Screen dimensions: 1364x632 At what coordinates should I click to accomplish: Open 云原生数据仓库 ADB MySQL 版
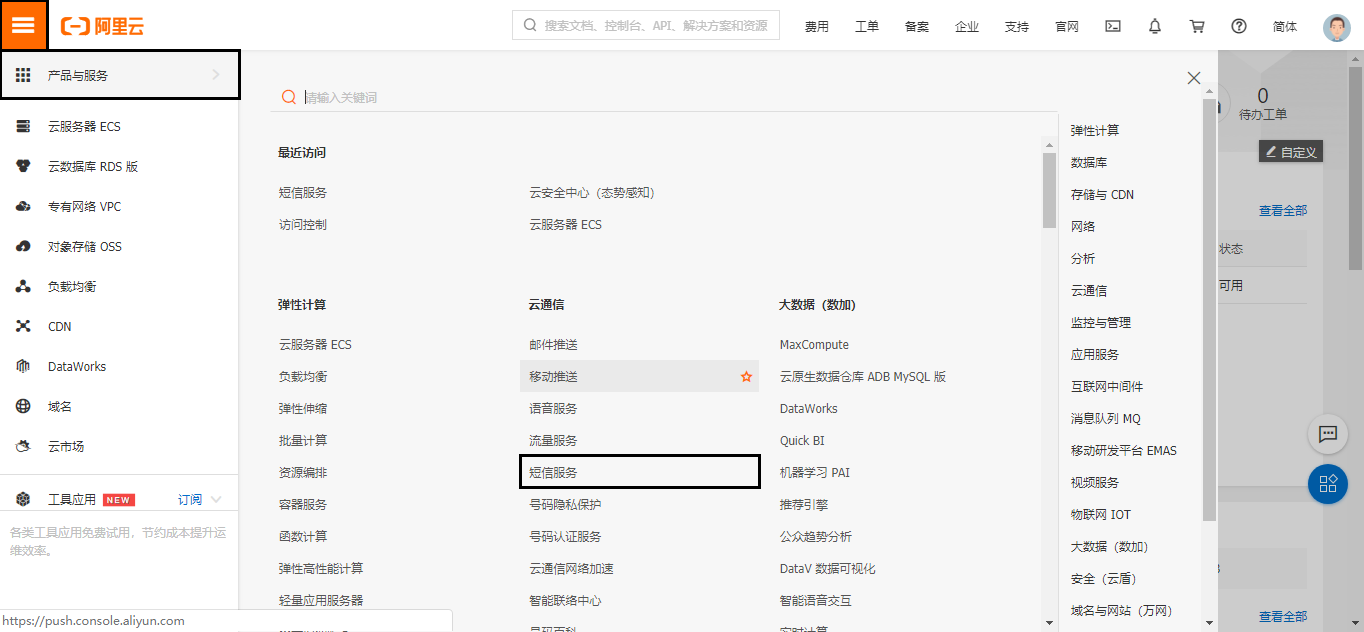pyautogui.click(x=863, y=377)
